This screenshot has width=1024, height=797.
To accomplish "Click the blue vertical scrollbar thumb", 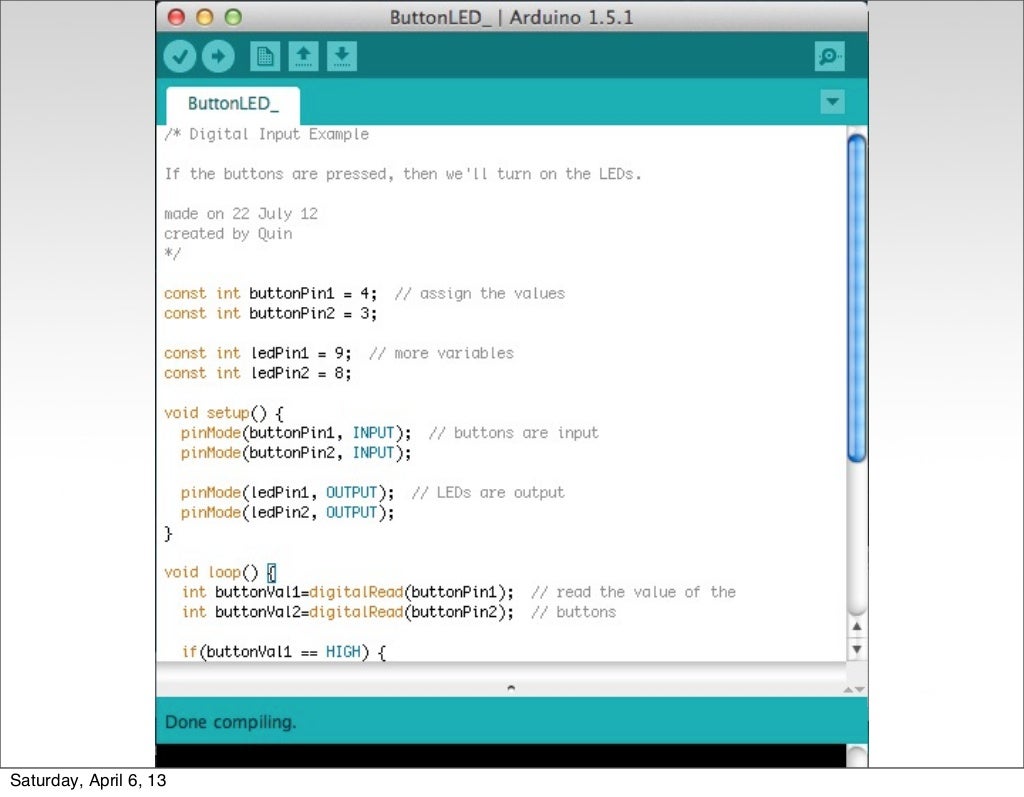I will click(857, 298).
